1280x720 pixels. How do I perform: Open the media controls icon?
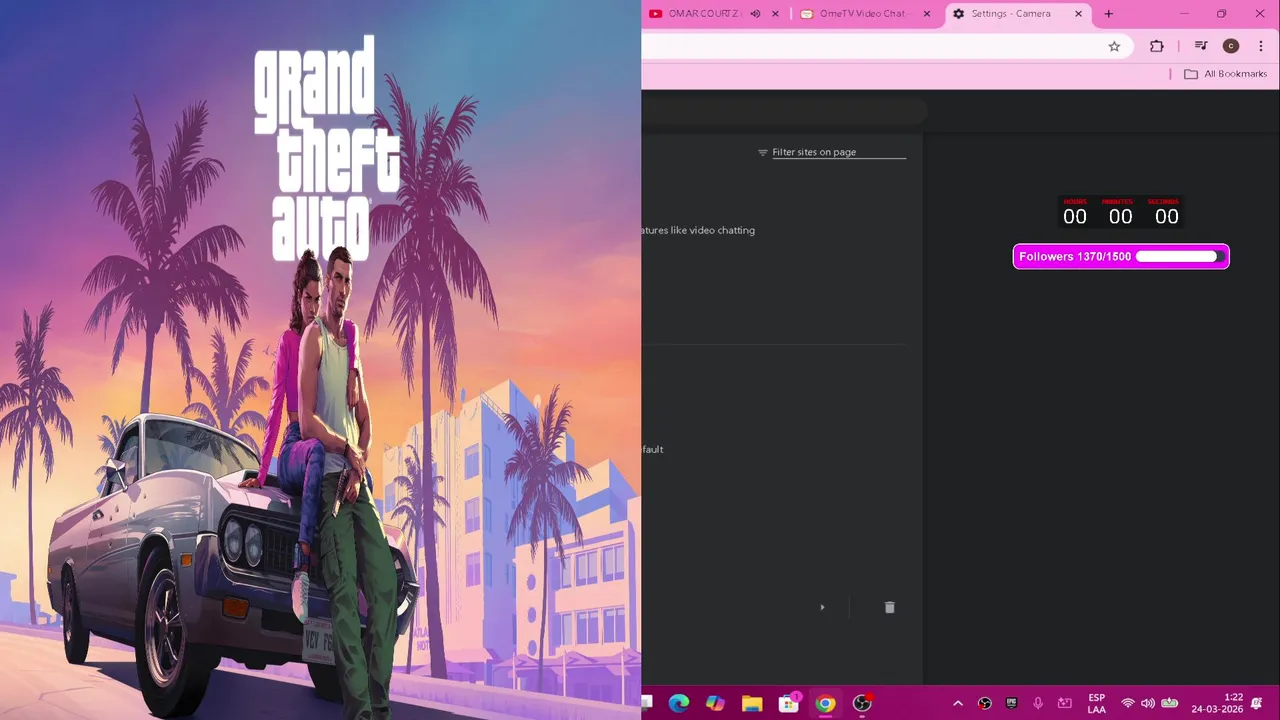(x=1201, y=46)
